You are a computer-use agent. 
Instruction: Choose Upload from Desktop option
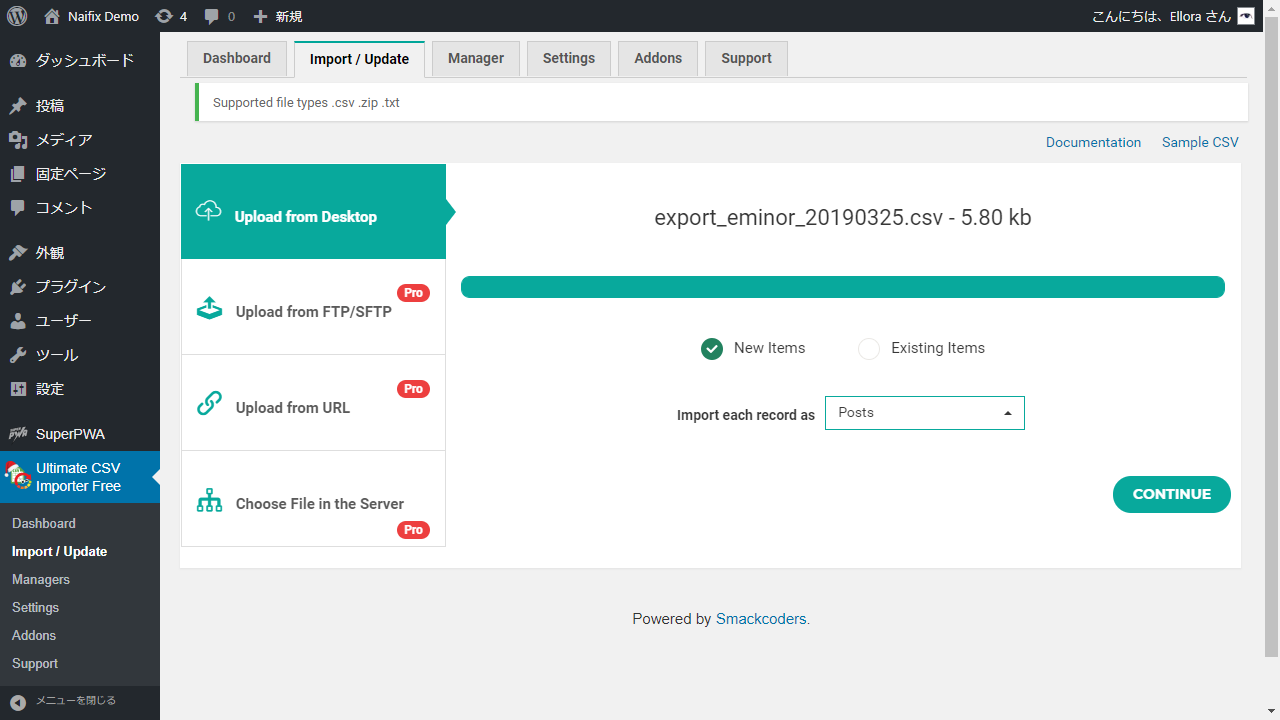(313, 212)
